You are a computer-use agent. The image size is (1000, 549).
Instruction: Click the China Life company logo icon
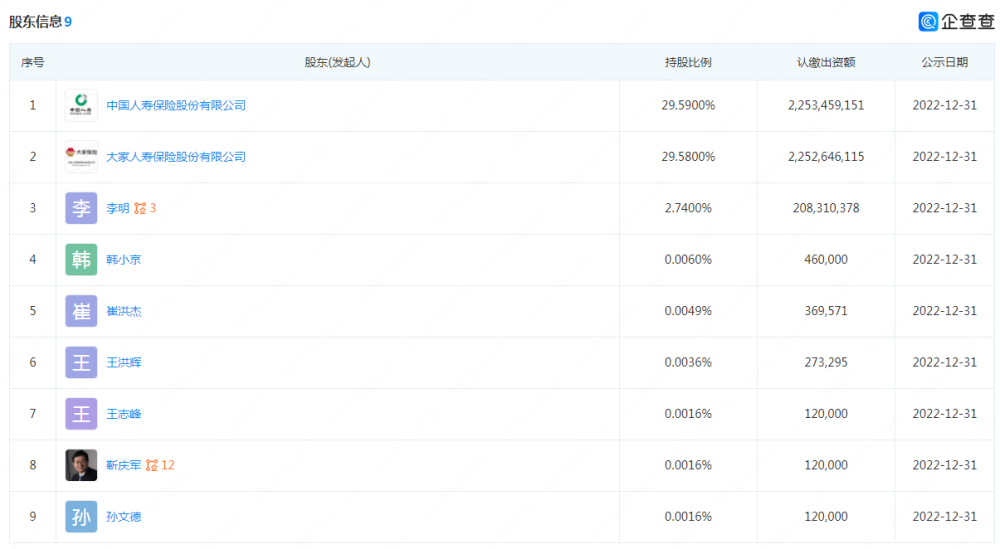click(81, 105)
